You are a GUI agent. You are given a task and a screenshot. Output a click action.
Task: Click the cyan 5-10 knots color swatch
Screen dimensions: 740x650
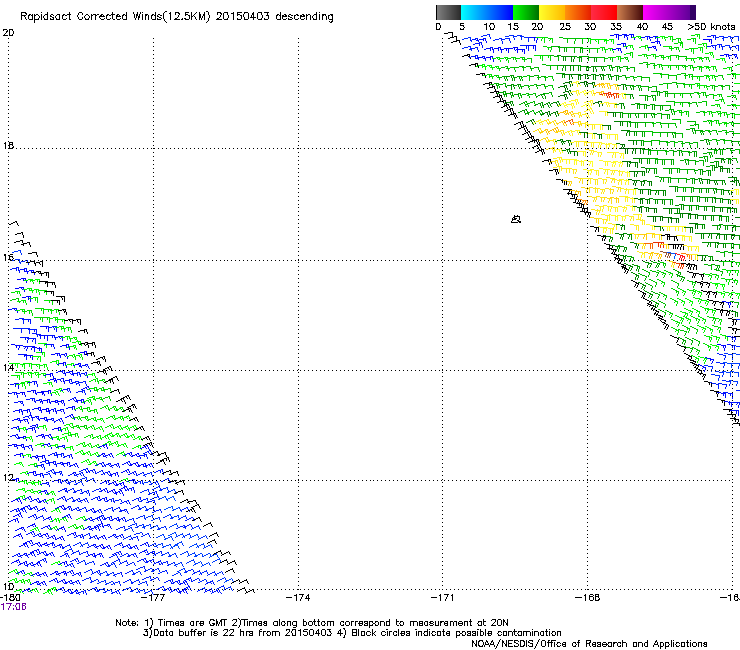click(x=474, y=12)
